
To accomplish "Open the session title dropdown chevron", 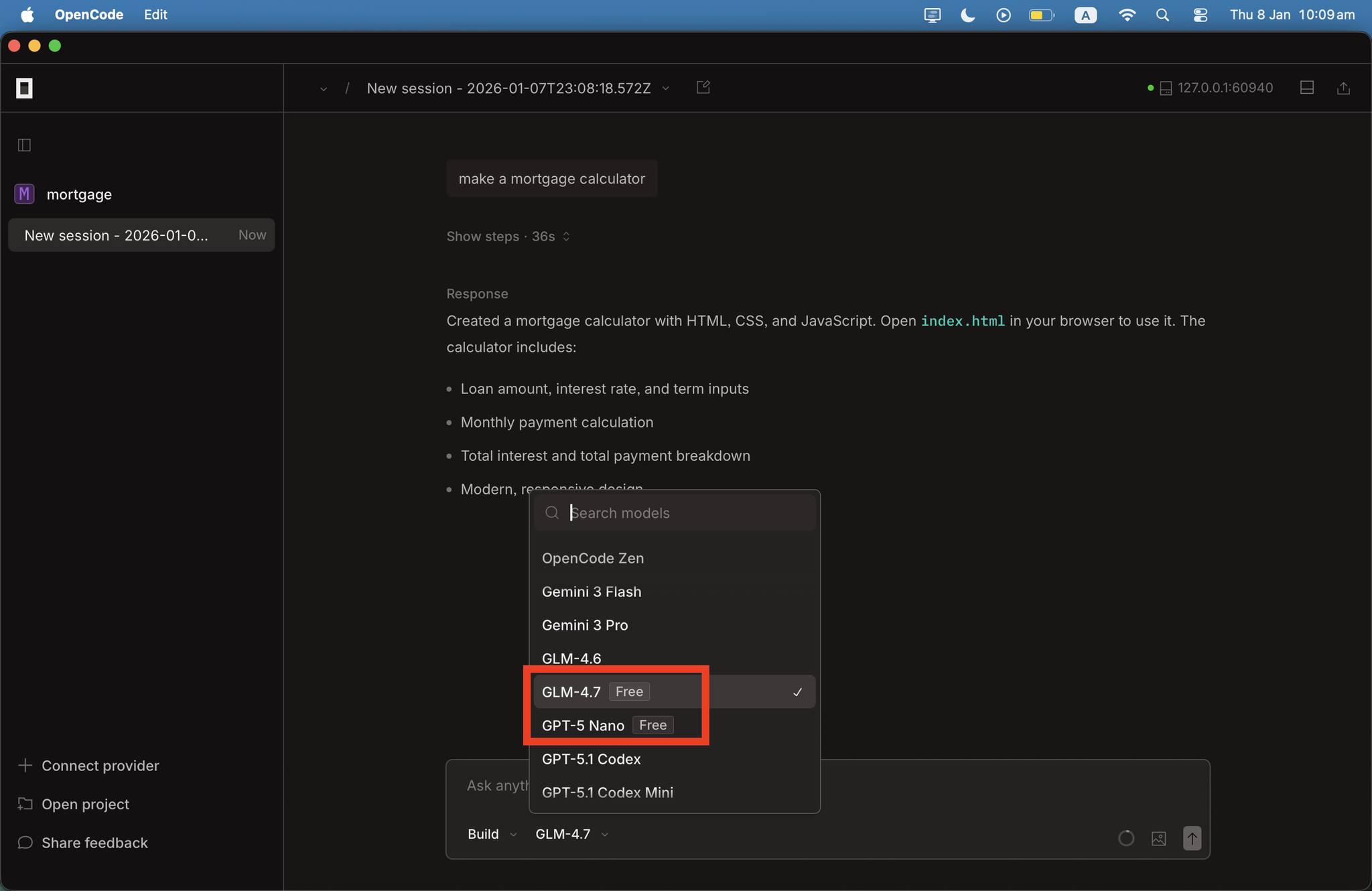I will (665, 88).
